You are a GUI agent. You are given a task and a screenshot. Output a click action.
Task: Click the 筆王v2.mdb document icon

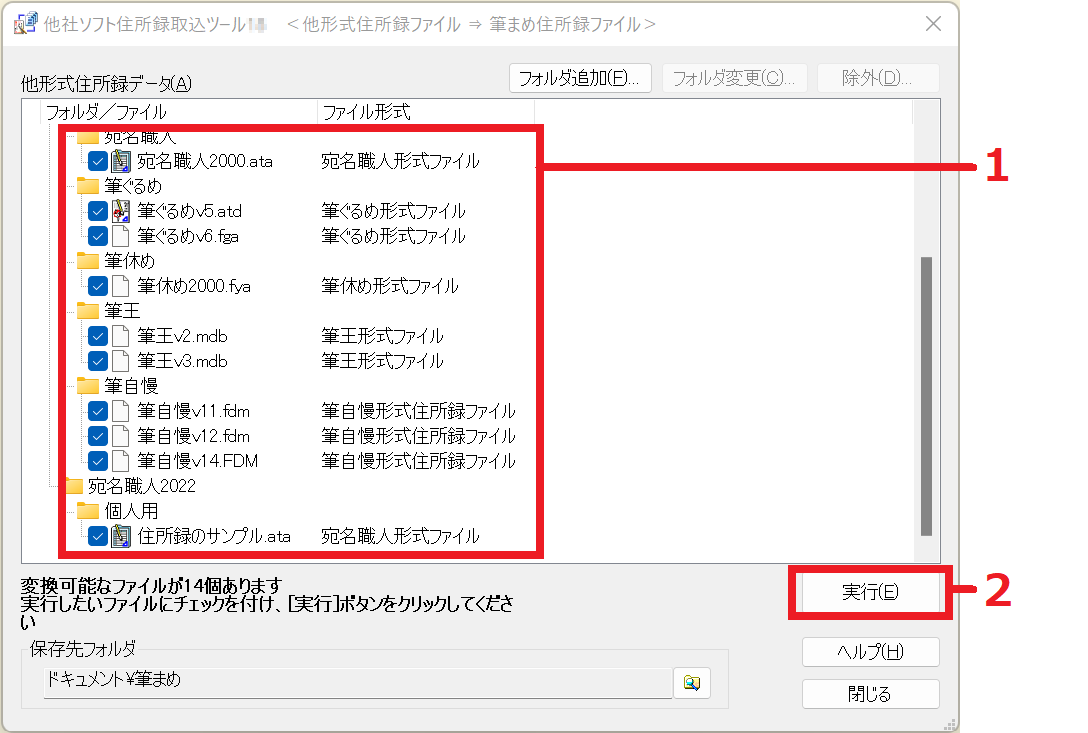click(x=121, y=336)
